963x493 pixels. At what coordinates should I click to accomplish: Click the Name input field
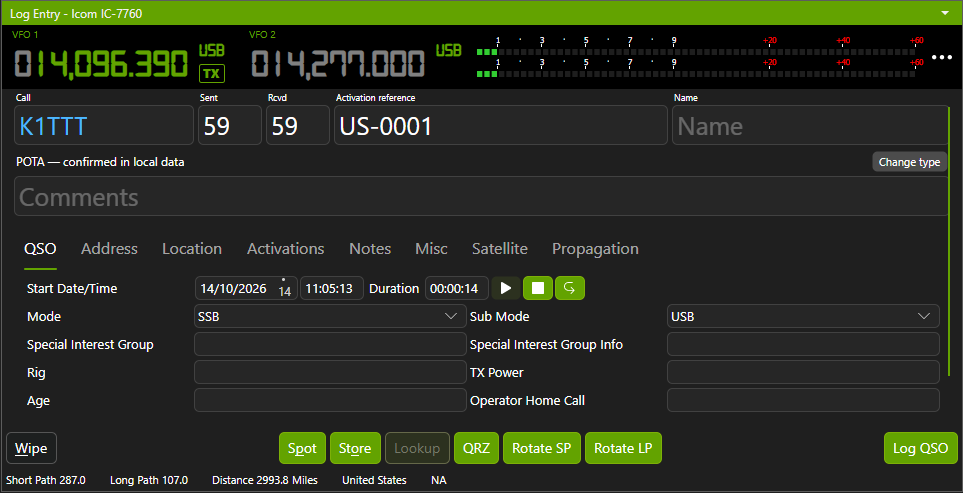[810, 125]
